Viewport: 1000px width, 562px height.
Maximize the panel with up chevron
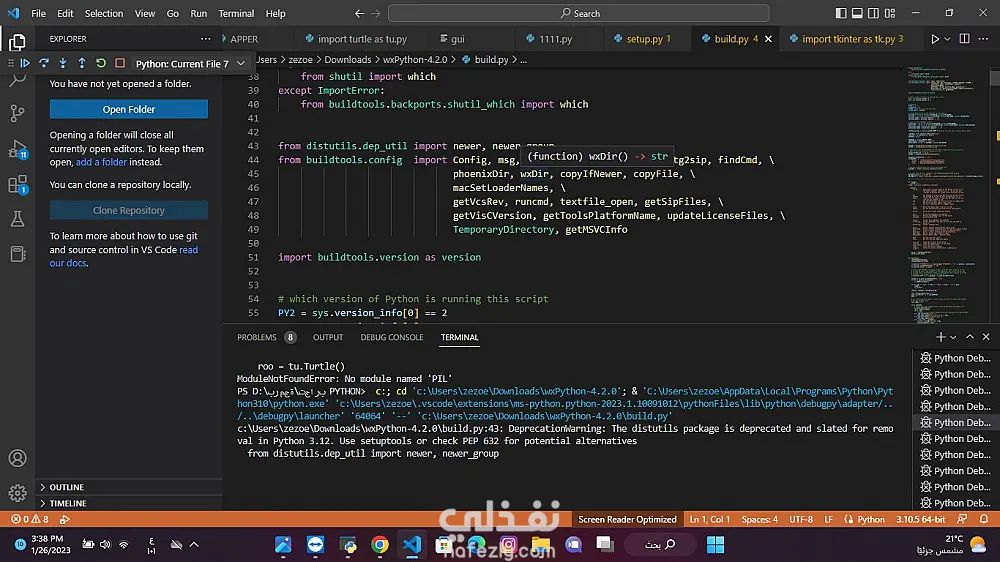point(969,337)
